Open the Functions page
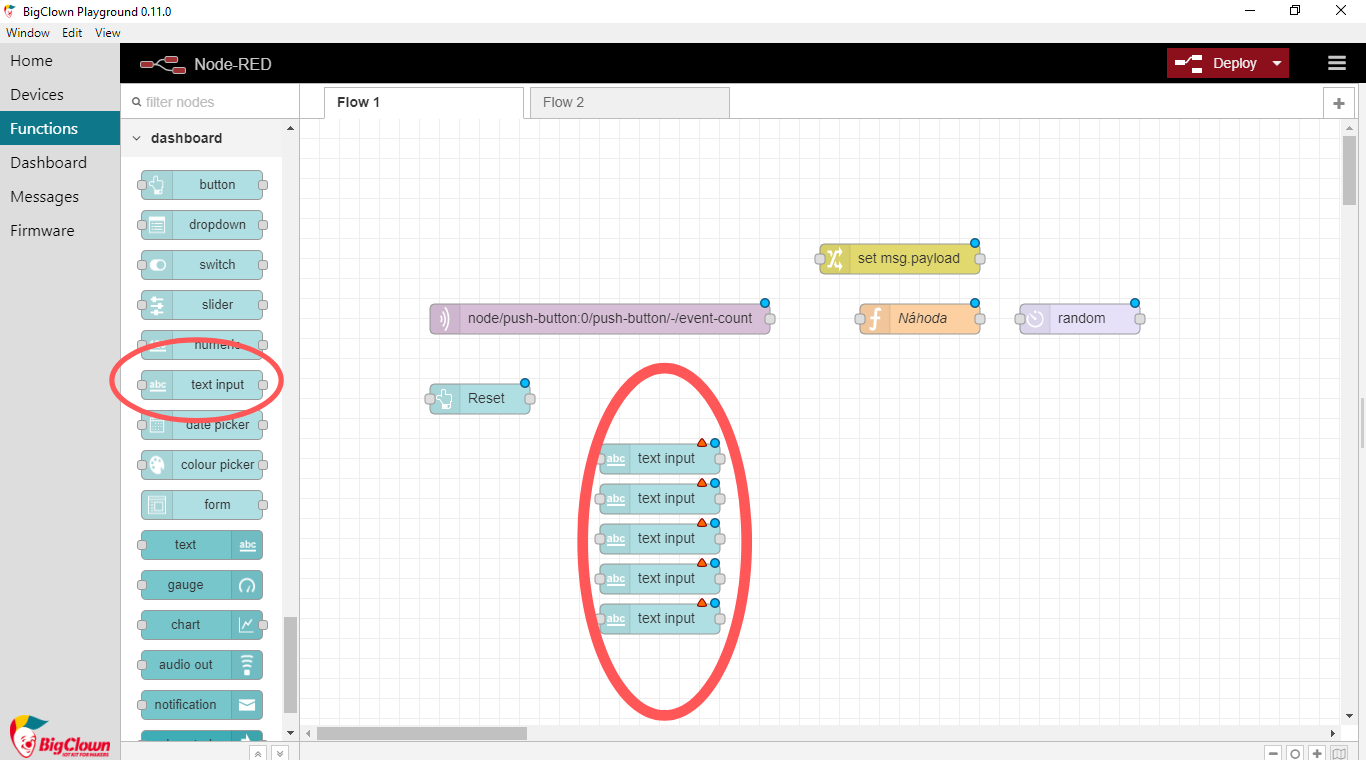Screen dimensions: 1366x760 coord(60,129)
